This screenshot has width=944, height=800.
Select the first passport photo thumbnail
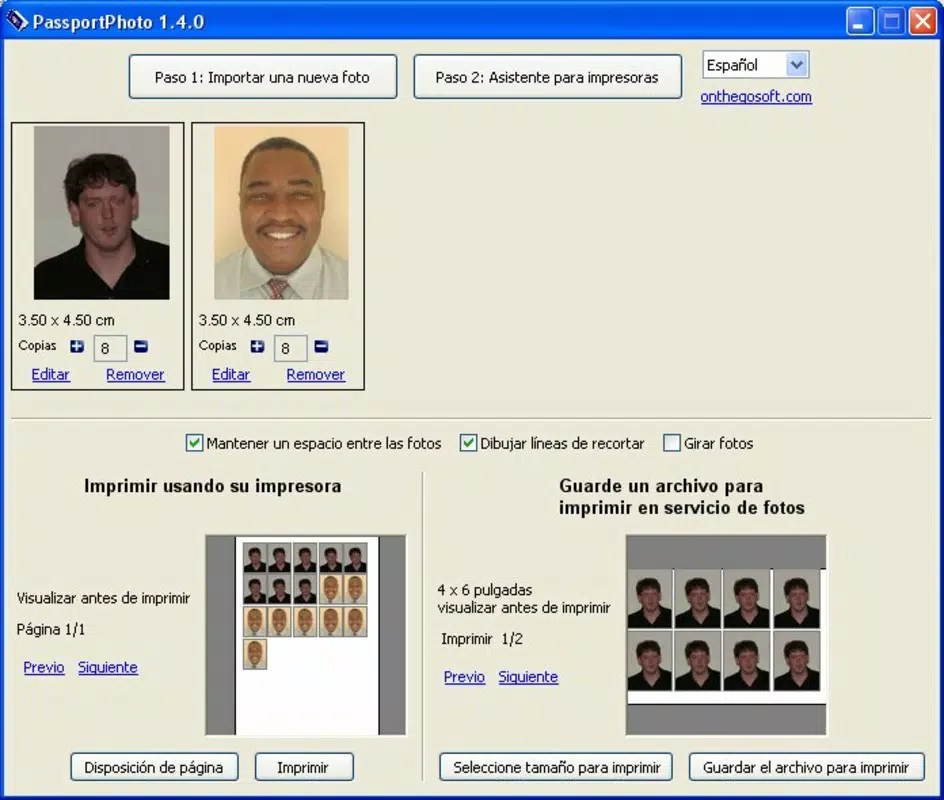(x=102, y=212)
